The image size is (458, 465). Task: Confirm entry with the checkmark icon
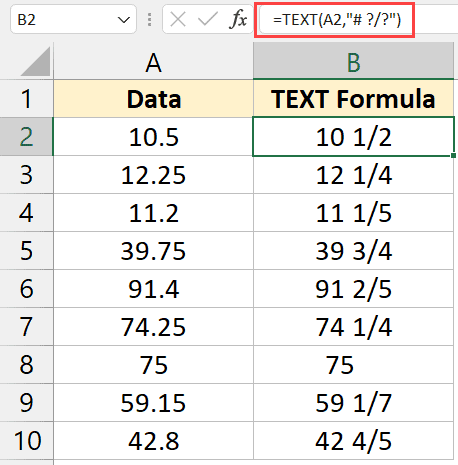[x=208, y=19]
